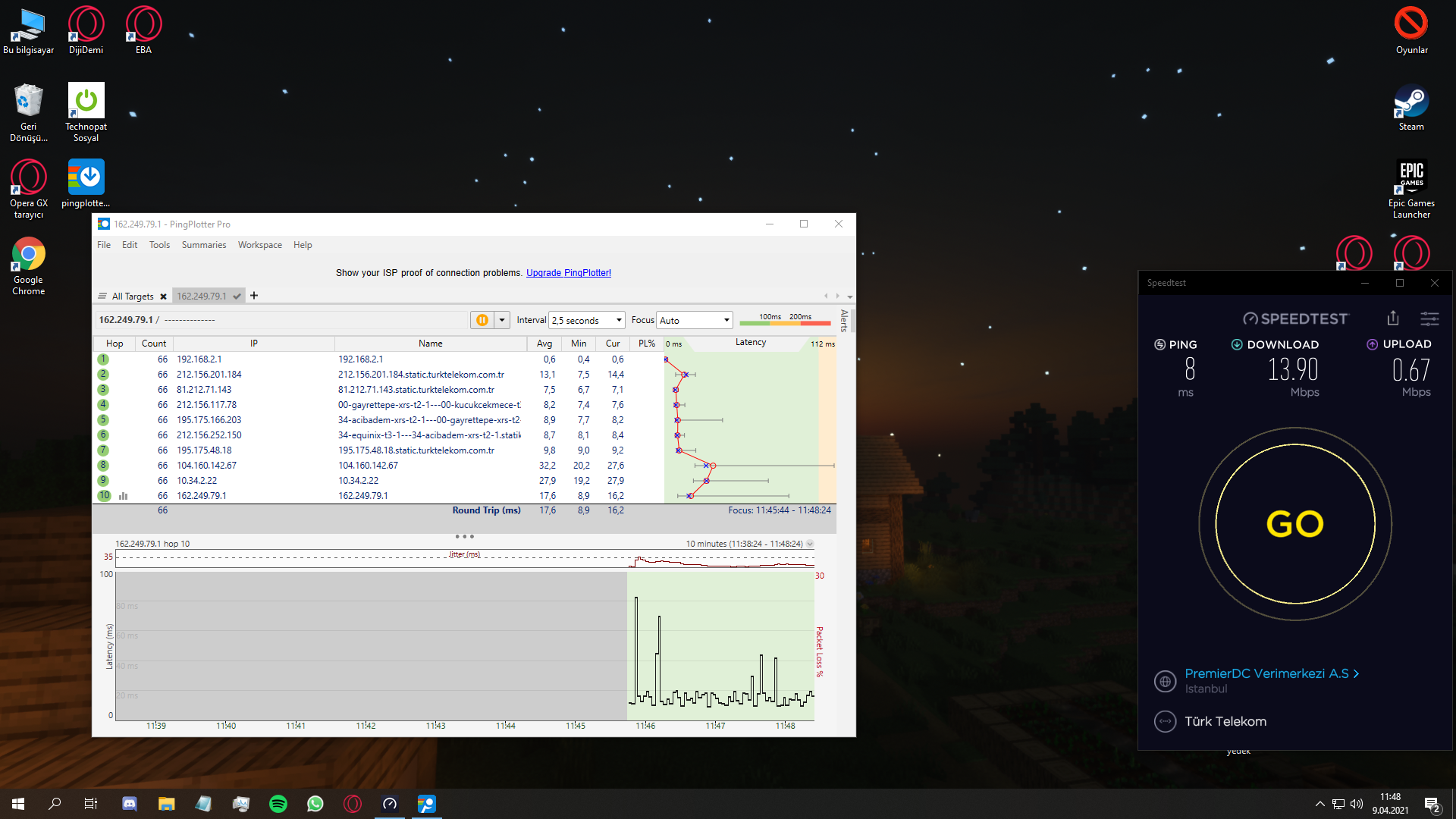The width and height of the screenshot is (1456, 819).
Task: Open Speedtest settings sliders icon
Action: click(1429, 318)
